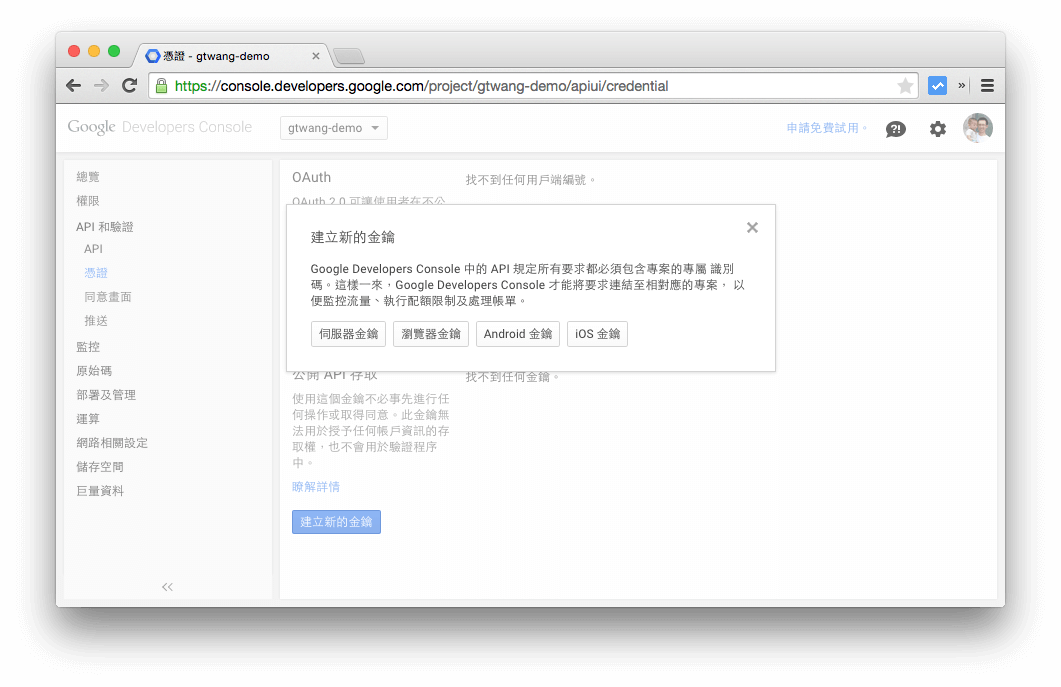Image resolution: width=1061 pixels, height=687 pixels.
Task: Click the green HTTPS padlock icon
Action: pos(162,86)
